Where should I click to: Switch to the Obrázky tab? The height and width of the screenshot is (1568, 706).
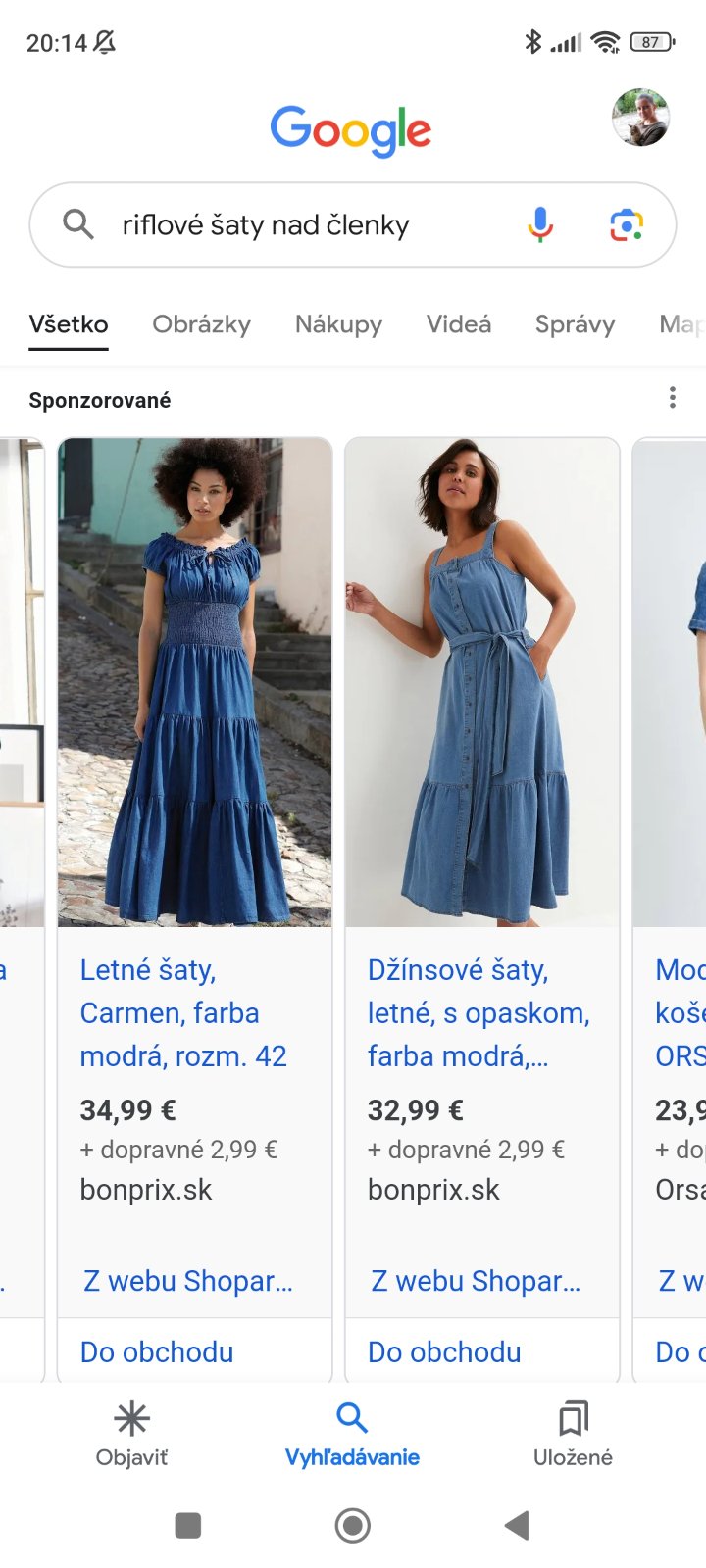pyautogui.click(x=201, y=324)
